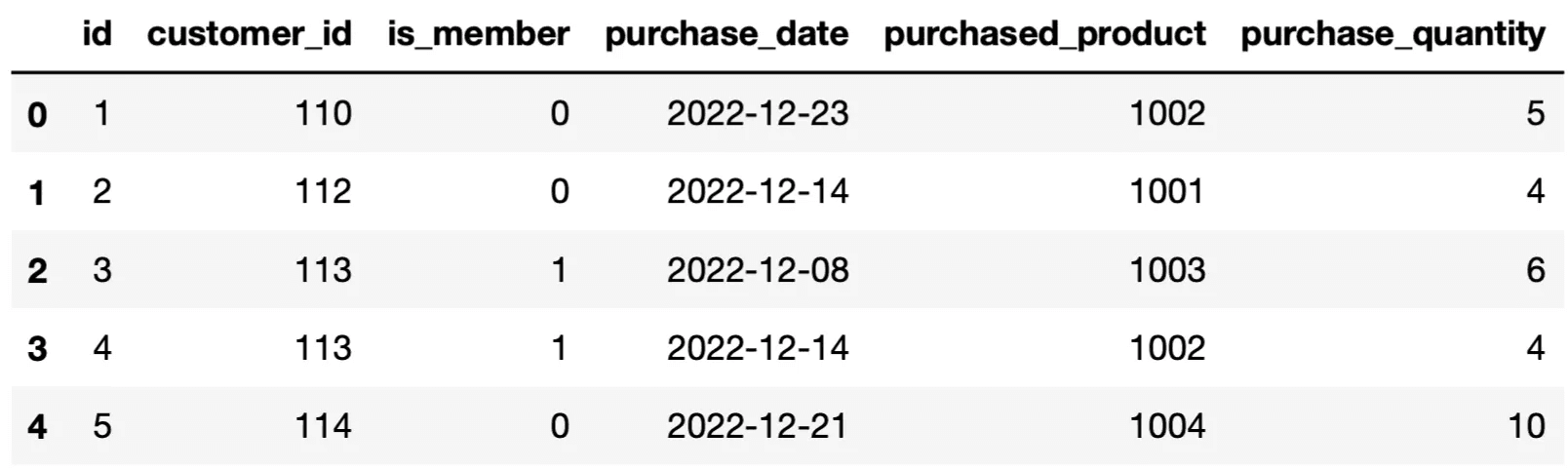1568x470 pixels.
Task: Click the purchase_date column header
Action: pos(726,34)
